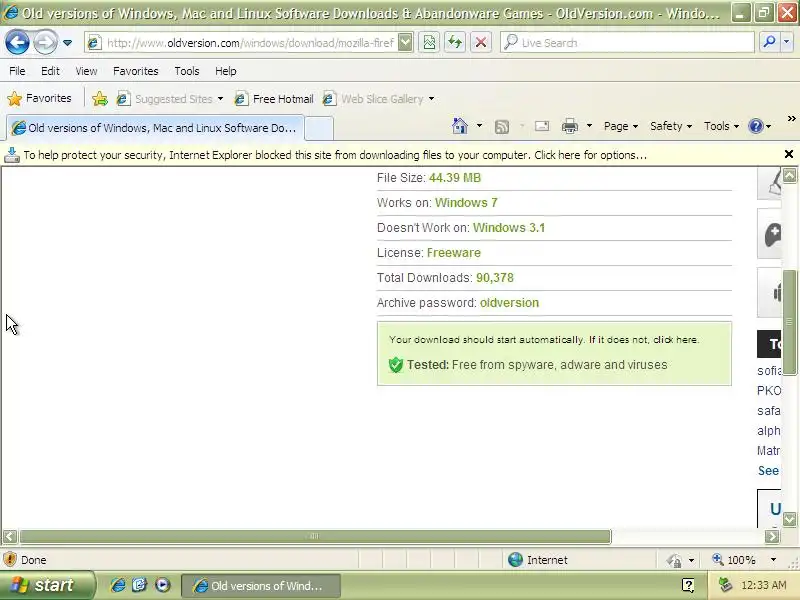Click the Windows 7 link
The width and height of the screenshot is (800, 600).
466,203
